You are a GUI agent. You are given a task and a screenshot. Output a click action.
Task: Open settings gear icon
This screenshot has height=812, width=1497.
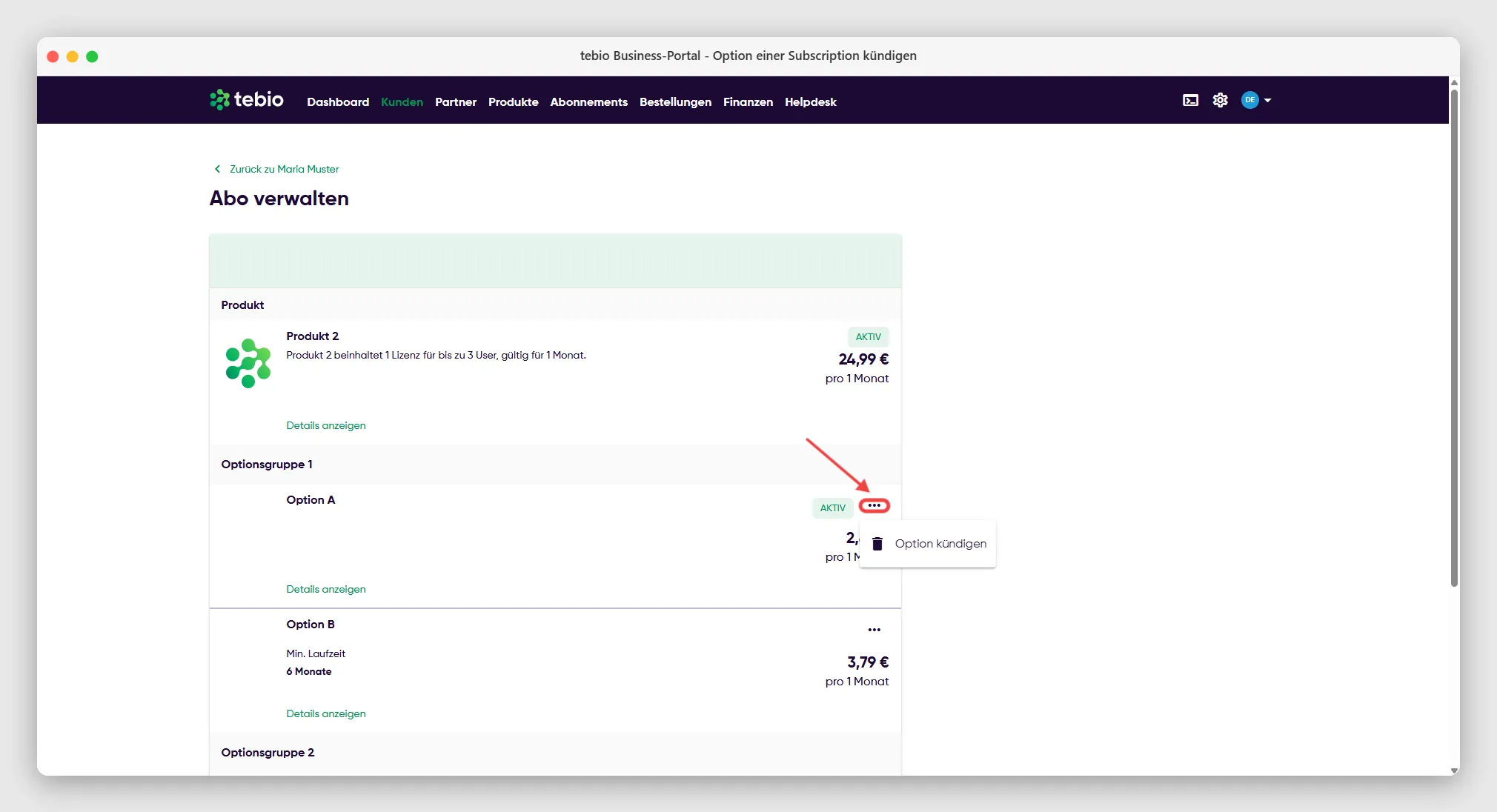(x=1220, y=100)
